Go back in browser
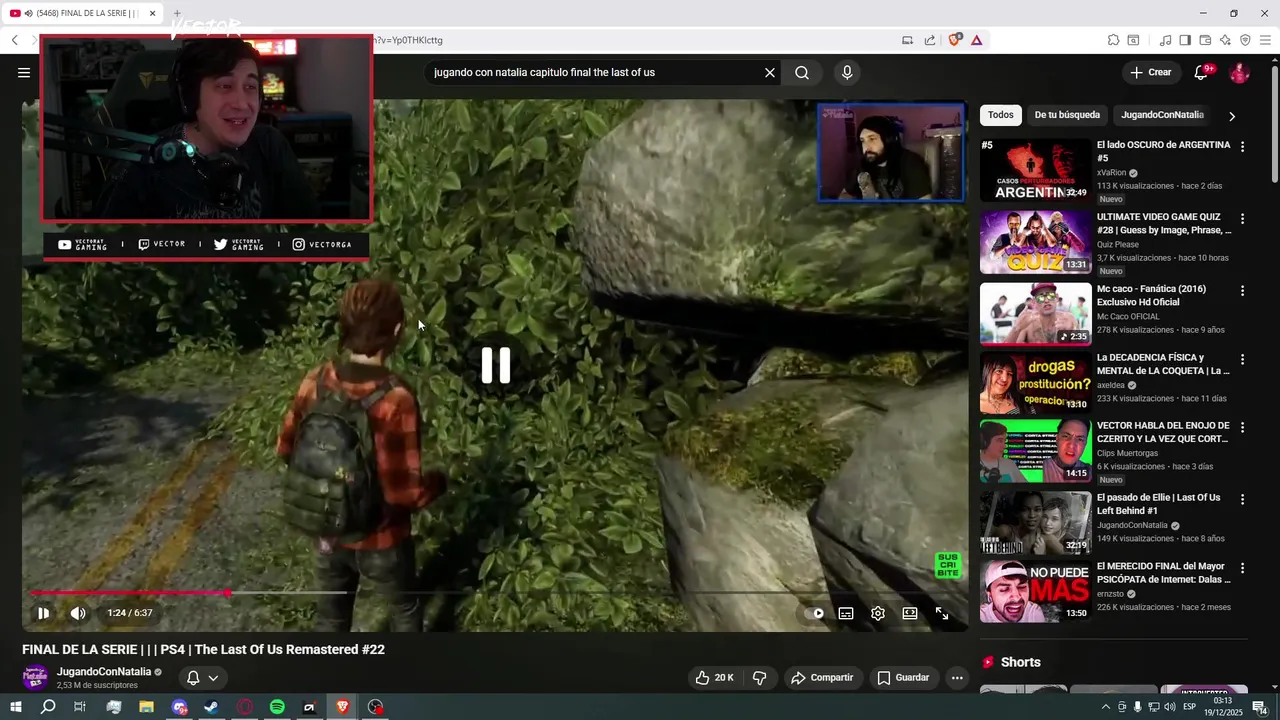This screenshot has height=720, width=1280. [x=14, y=40]
